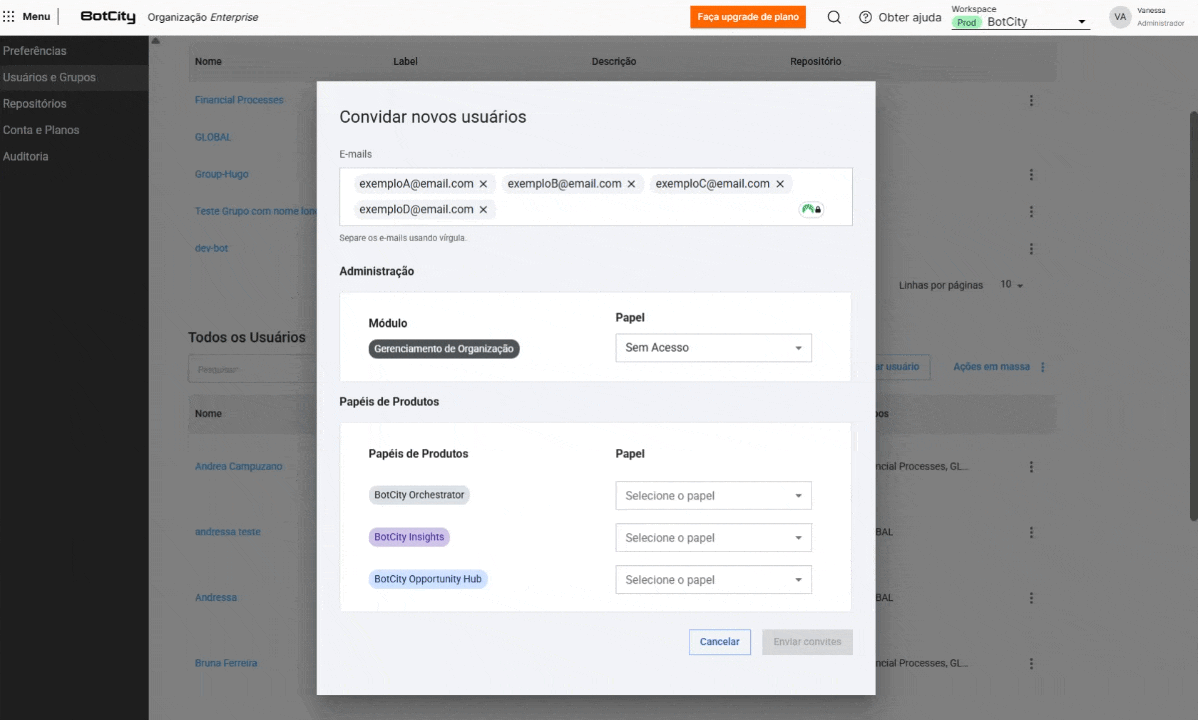Screen dimensions: 1198x720
Task: Remove exemploA@email.com chip with X
Action: (x=483, y=184)
